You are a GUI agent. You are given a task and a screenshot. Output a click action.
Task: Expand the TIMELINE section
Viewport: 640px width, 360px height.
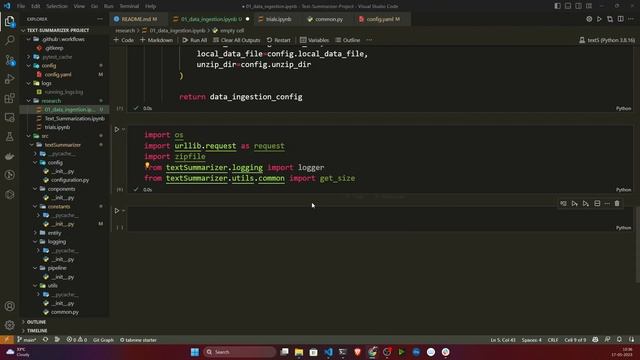[37, 331]
